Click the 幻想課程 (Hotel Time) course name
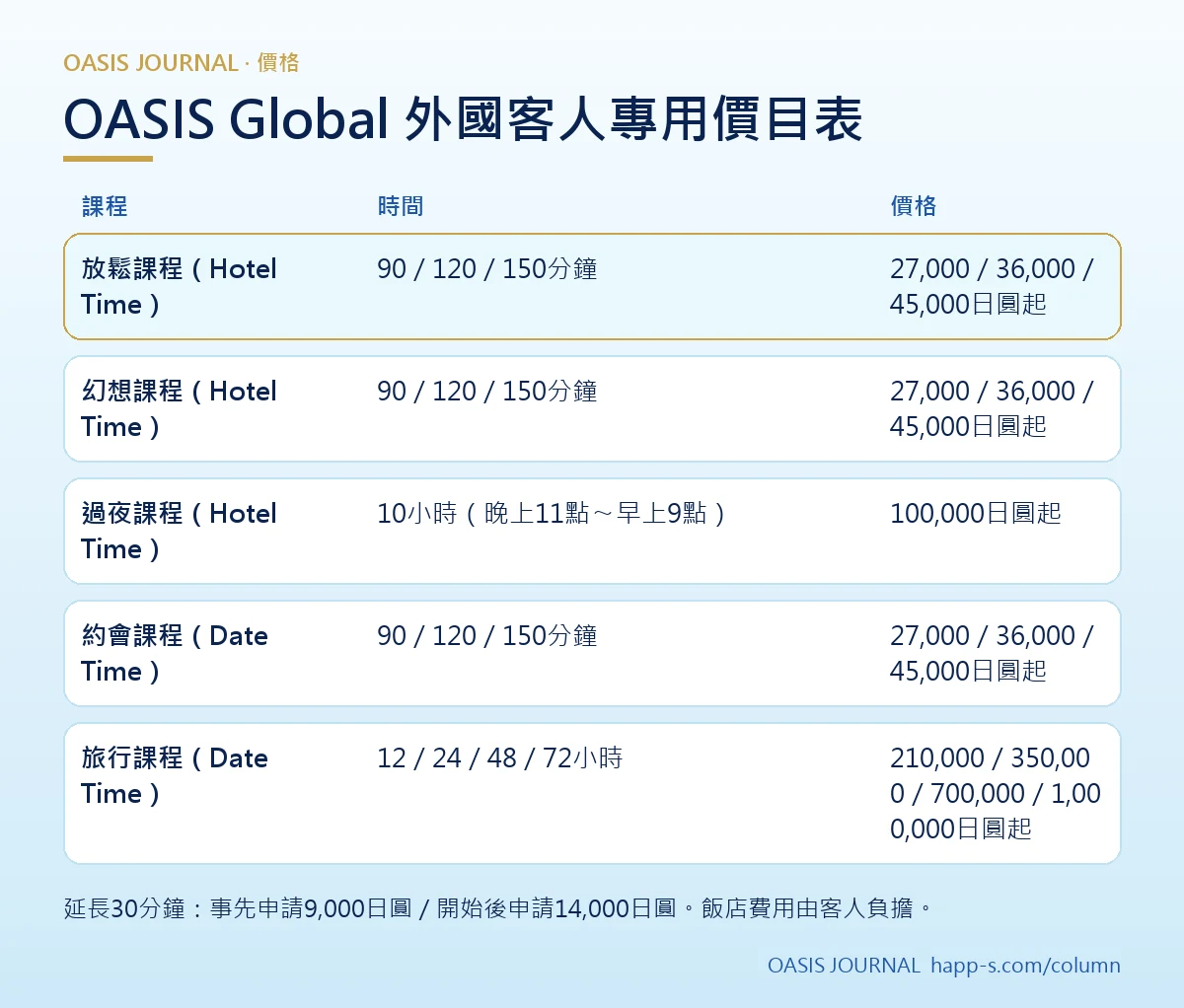This screenshot has height=1008, width=1184. coord(179,408)
